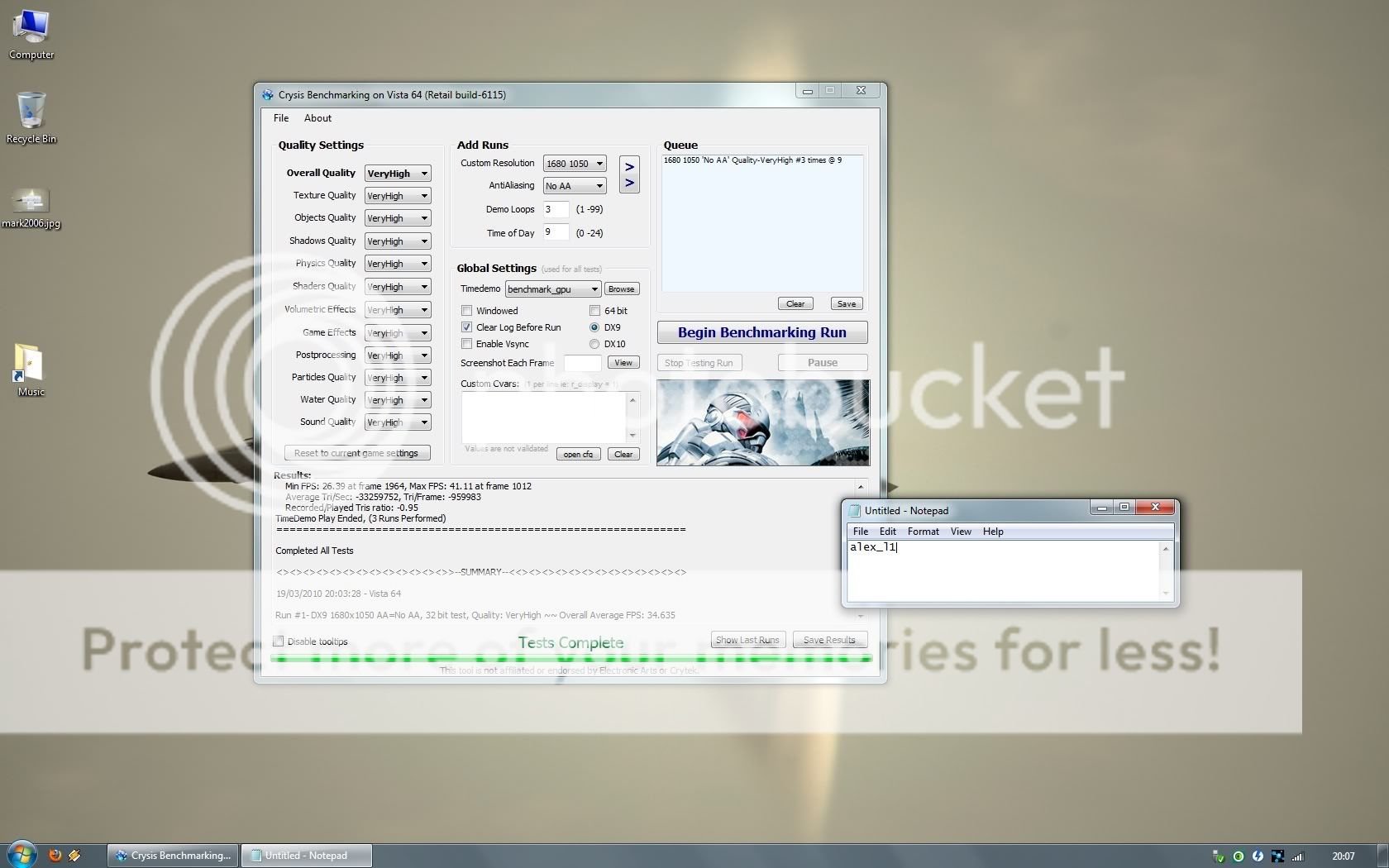Click the Demo Loops input field
The width and height of the screenshot is (1389, 868).
click(556, 210)
